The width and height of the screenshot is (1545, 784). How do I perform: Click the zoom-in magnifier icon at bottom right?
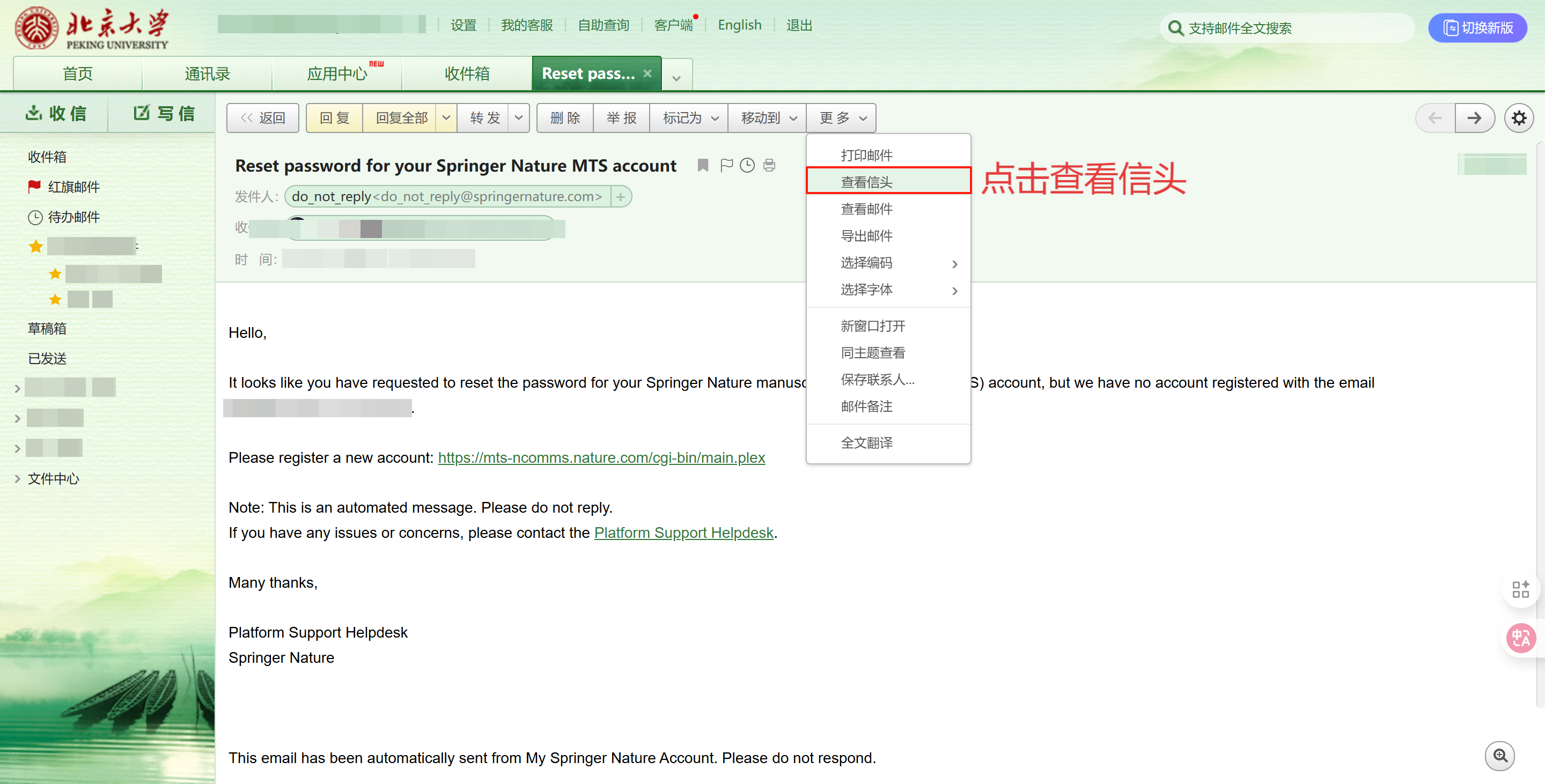coord(1500,756)
